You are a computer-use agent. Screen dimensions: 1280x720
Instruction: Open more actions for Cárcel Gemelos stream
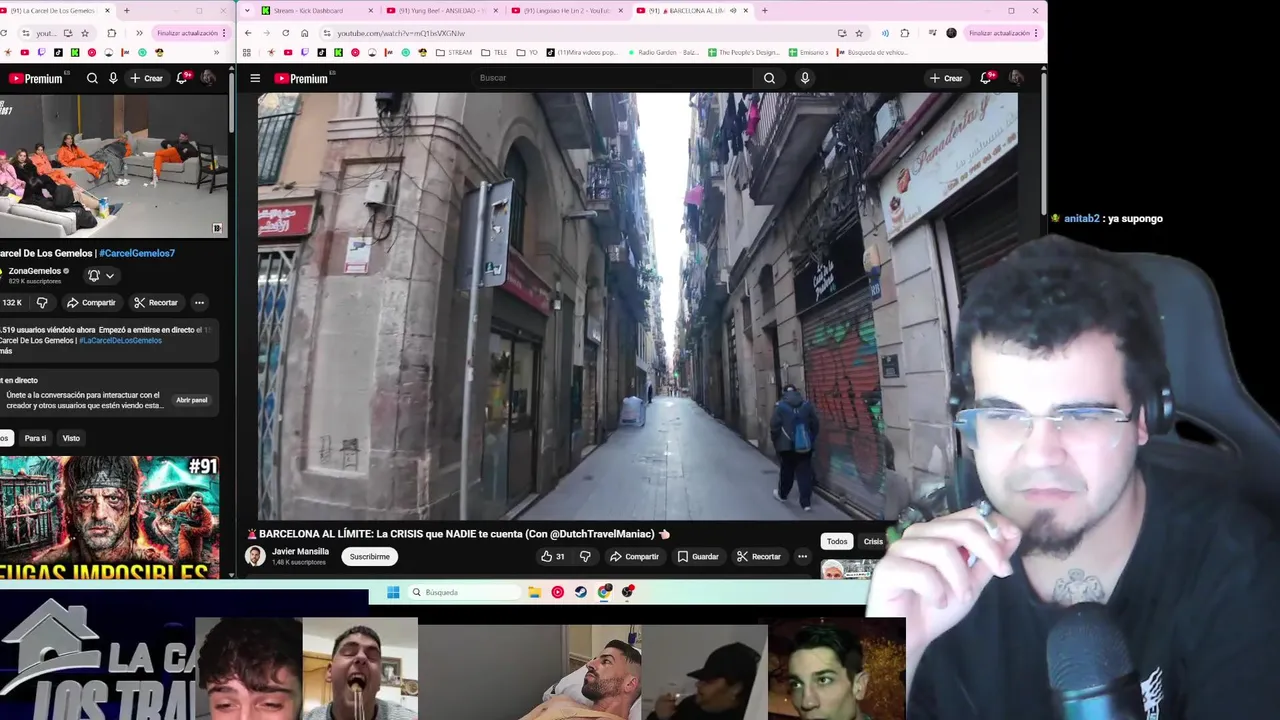pyautogui.click(x=199, y=302)
